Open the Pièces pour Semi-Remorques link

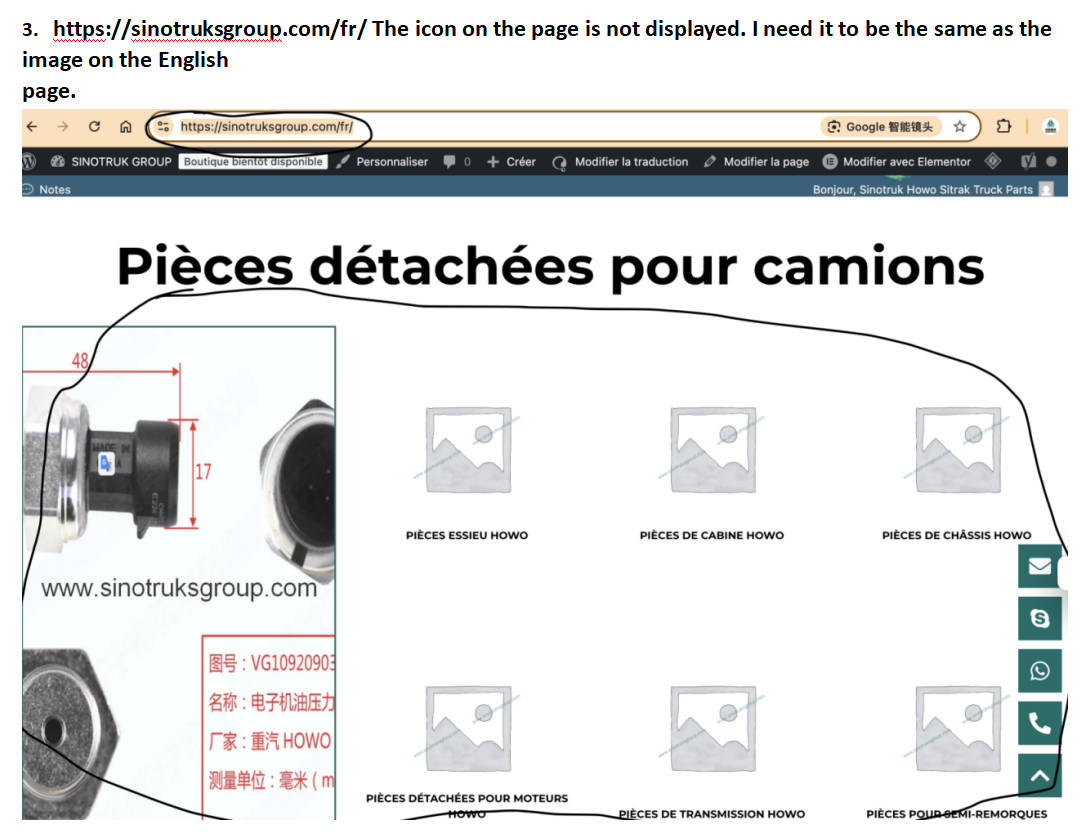pos(957,814)
